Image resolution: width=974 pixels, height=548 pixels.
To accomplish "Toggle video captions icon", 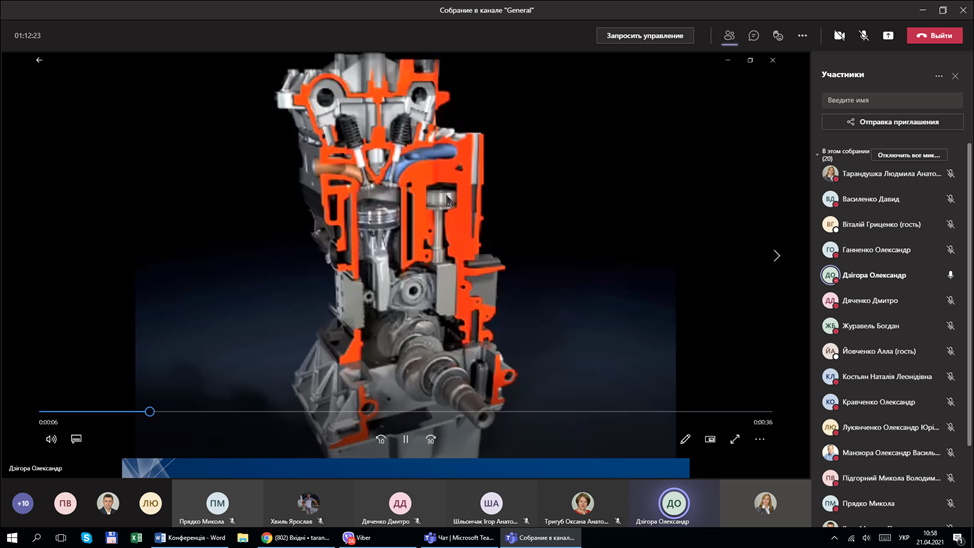I will tap(76, 439).
